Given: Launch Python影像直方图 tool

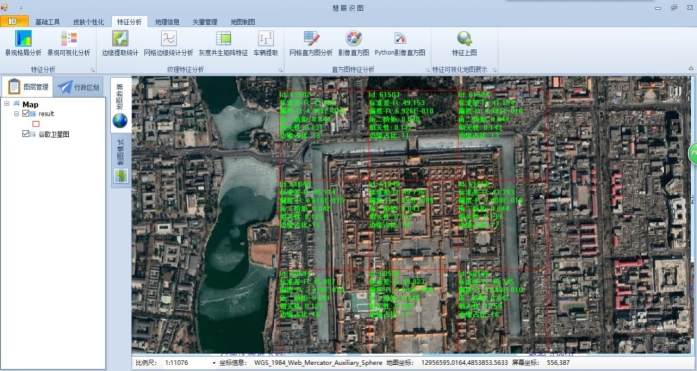Looking at the screenshot, I should point(400,43).
